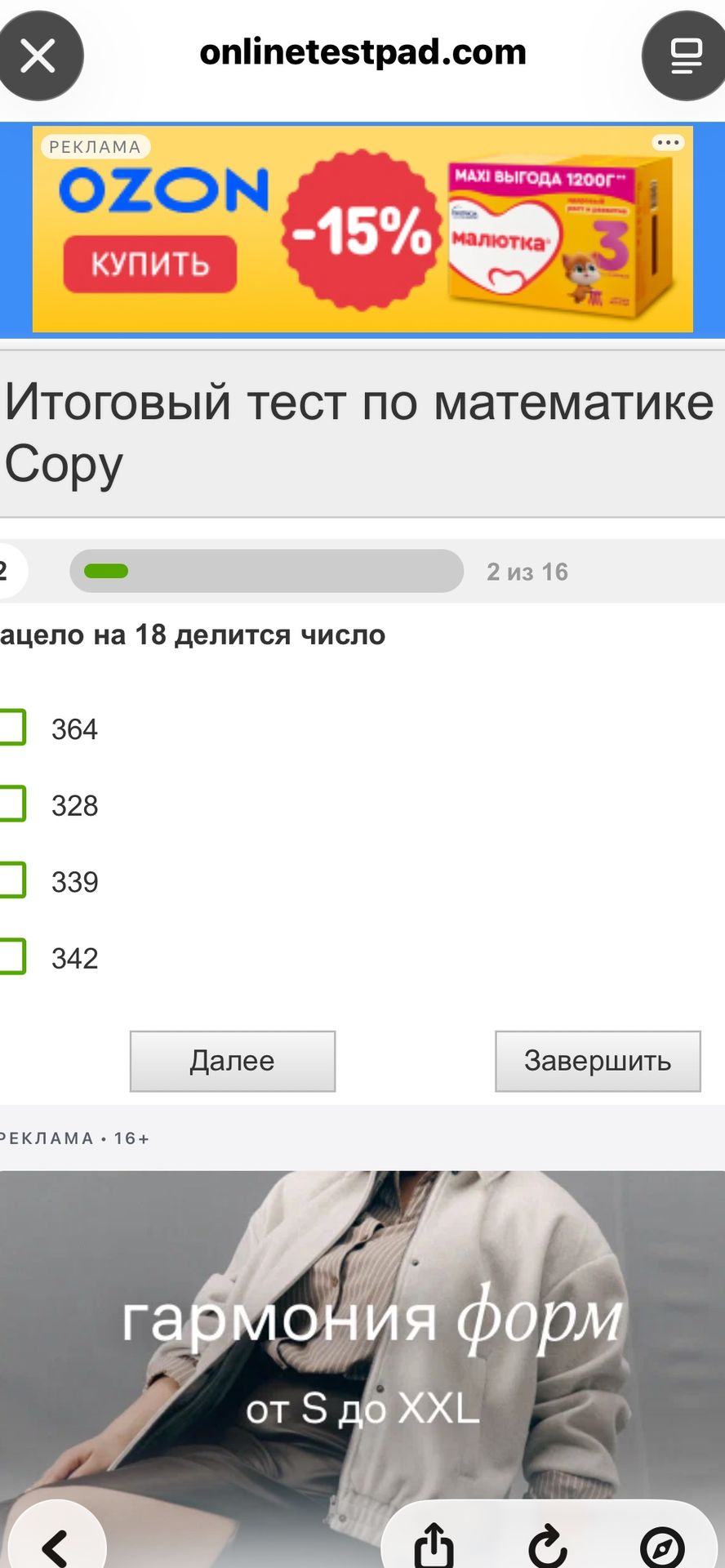The width and height of the screenshot is (725, 1568).
Task: Tick the checkbox for answer 364
Action: pyautogui.click(x=12, y=727)
